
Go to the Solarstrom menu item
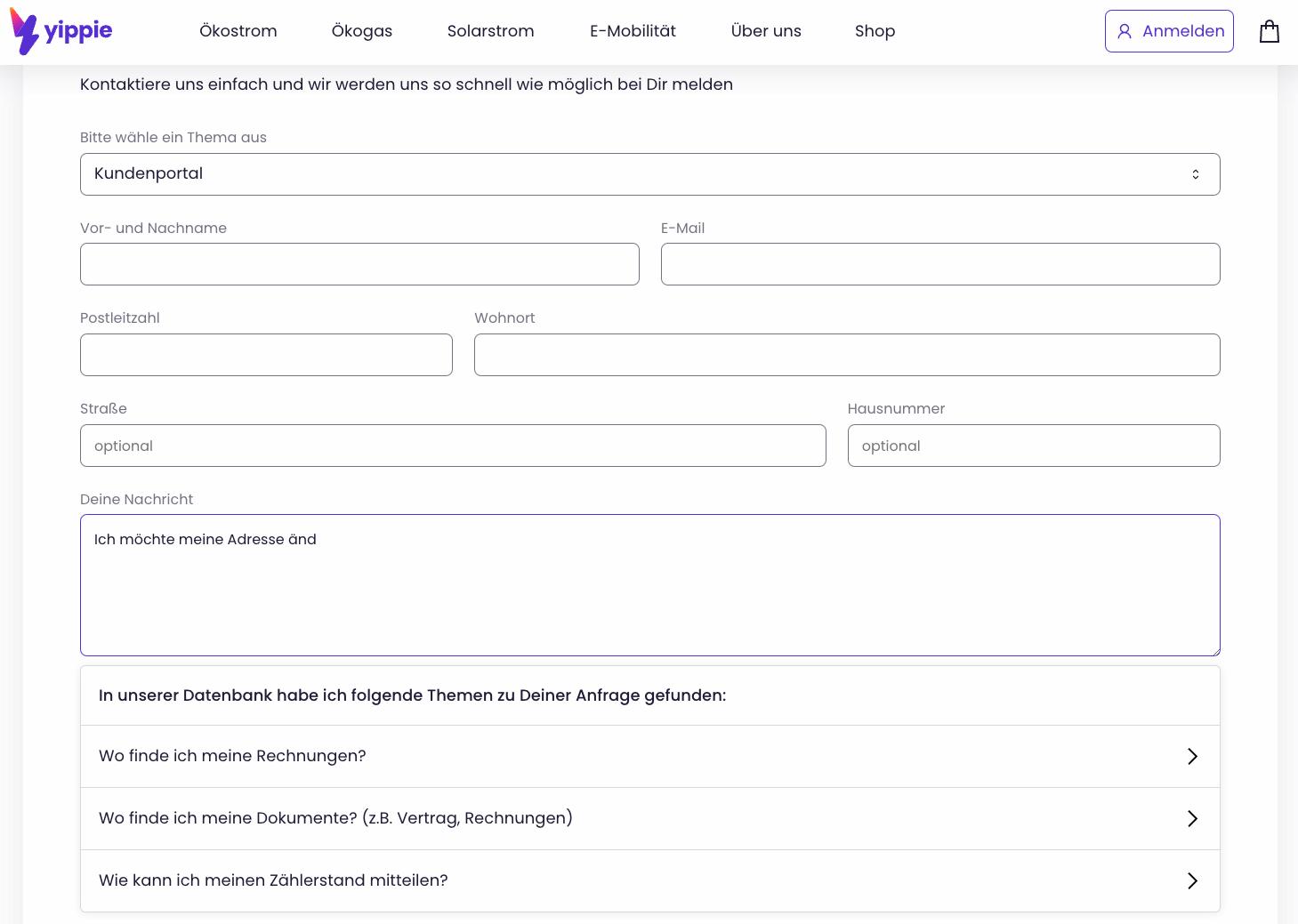[490, 31]
